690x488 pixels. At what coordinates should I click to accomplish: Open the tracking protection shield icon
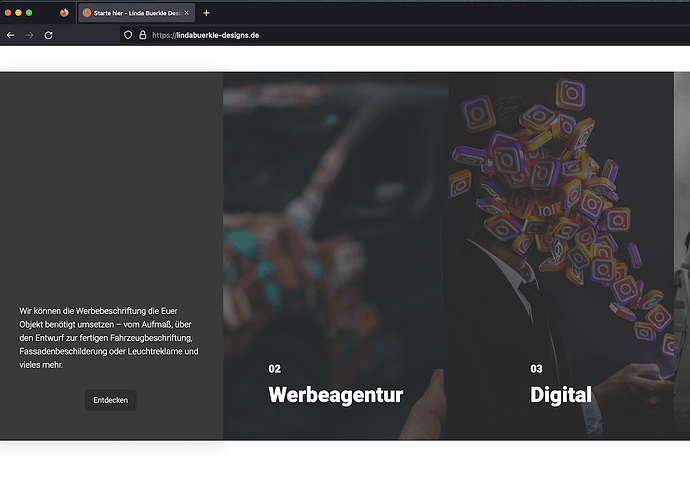pyautogui.click(x=128, y=35)
